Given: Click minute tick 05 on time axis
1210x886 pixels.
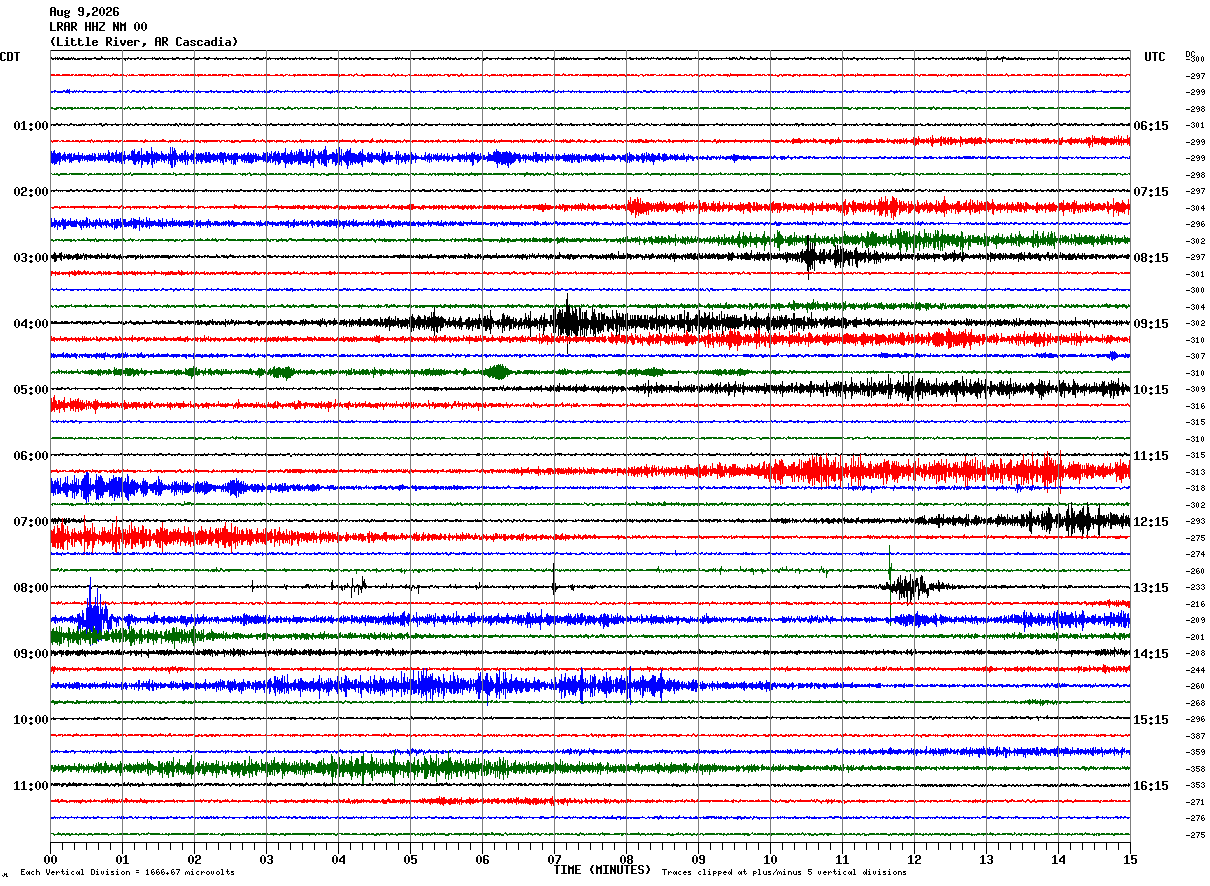Looking at the screenshot, I should pyautogui.click(x=410, y=859).
